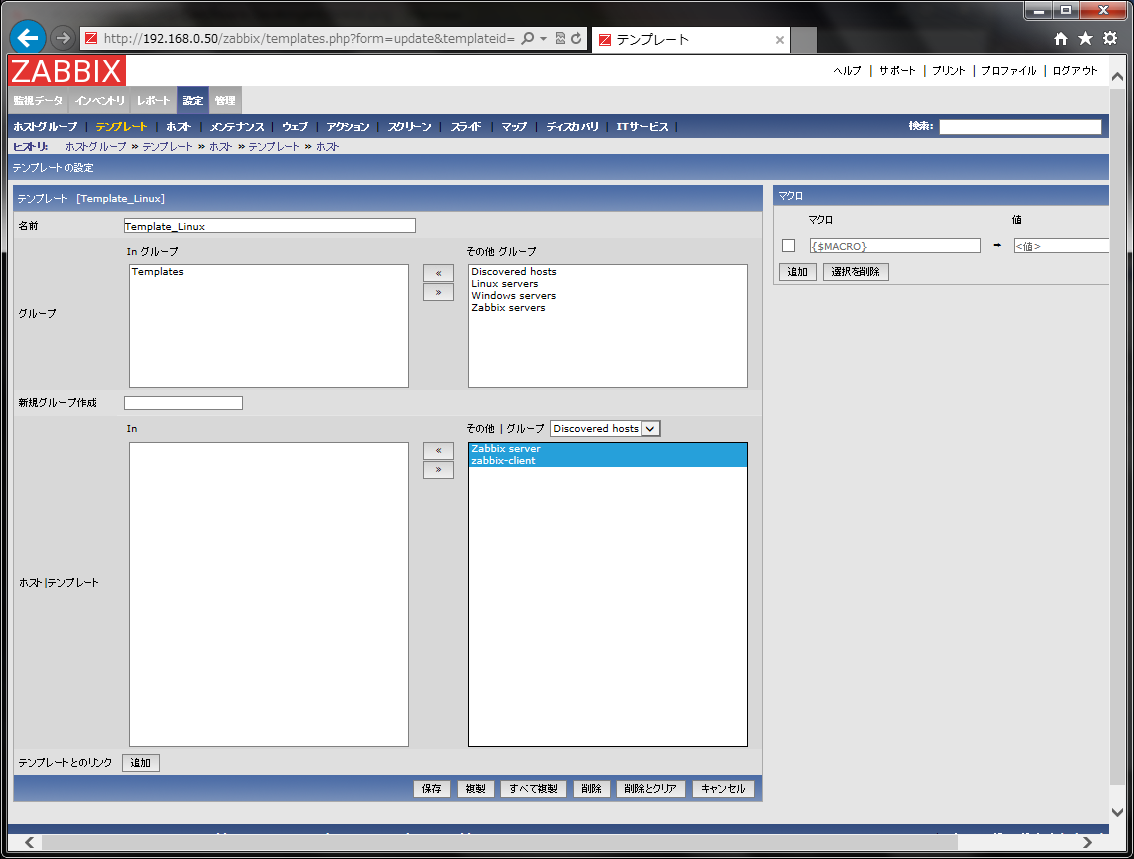Switch to the レポート tab
This screenshot has height=859, width=1134.
(x=153, y=101)
